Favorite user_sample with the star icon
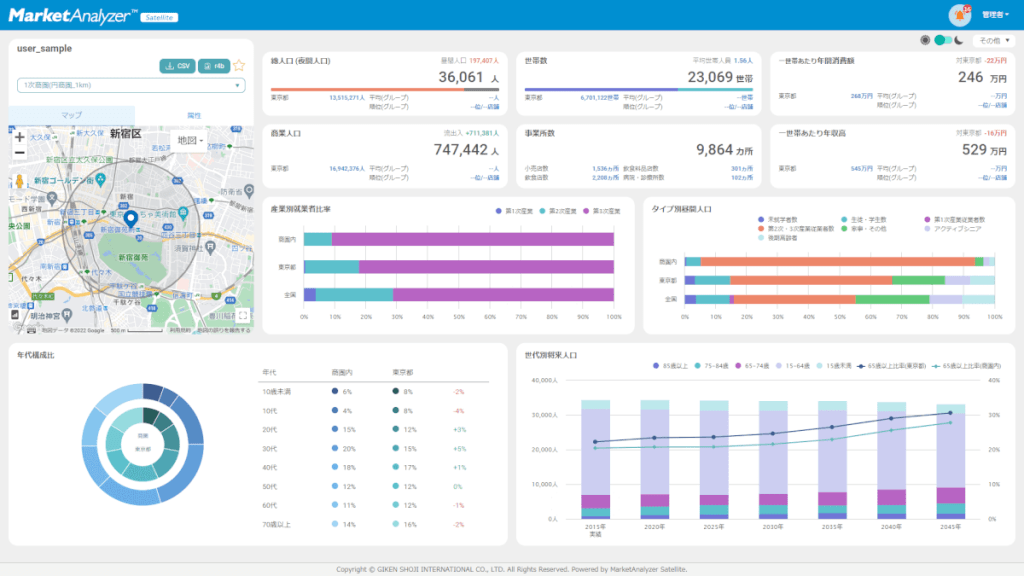Viewport: 1024px width, 576px height. (x=239, y=66)
